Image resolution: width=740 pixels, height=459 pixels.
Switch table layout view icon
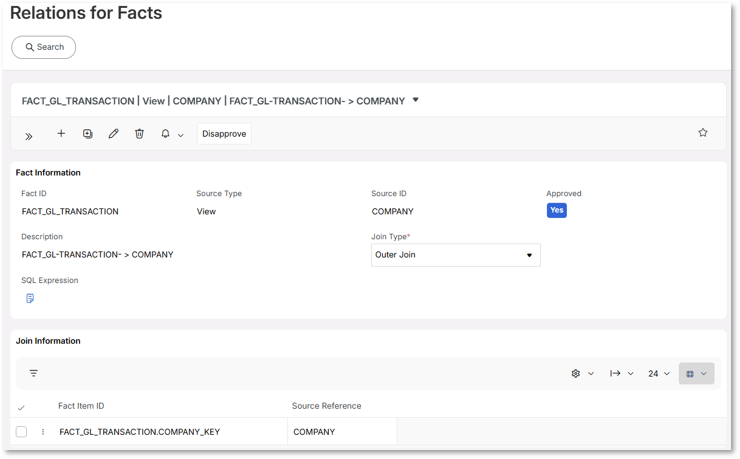[x=690, y=374]
